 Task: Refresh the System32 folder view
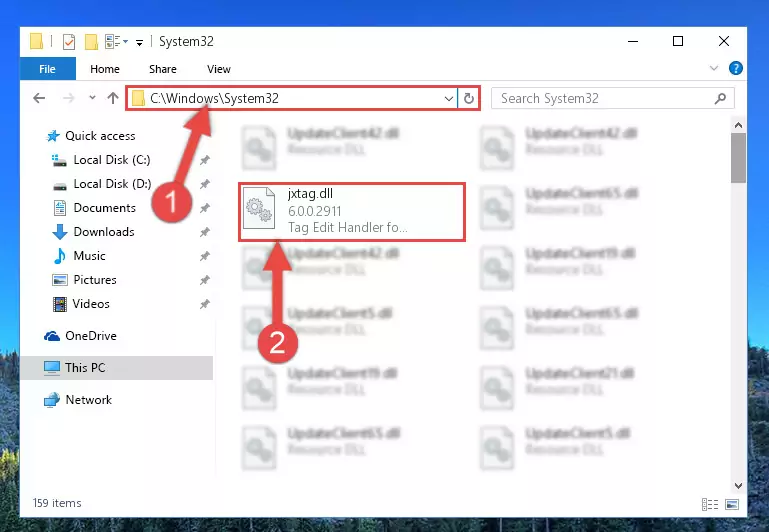(x=469, y=99)
